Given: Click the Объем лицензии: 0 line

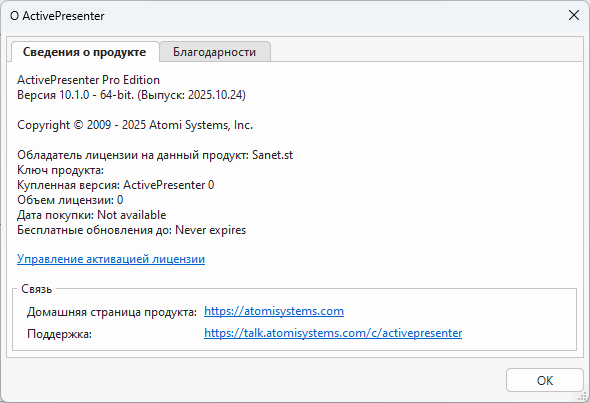Looking at the screenshot, I should point(70,200).
